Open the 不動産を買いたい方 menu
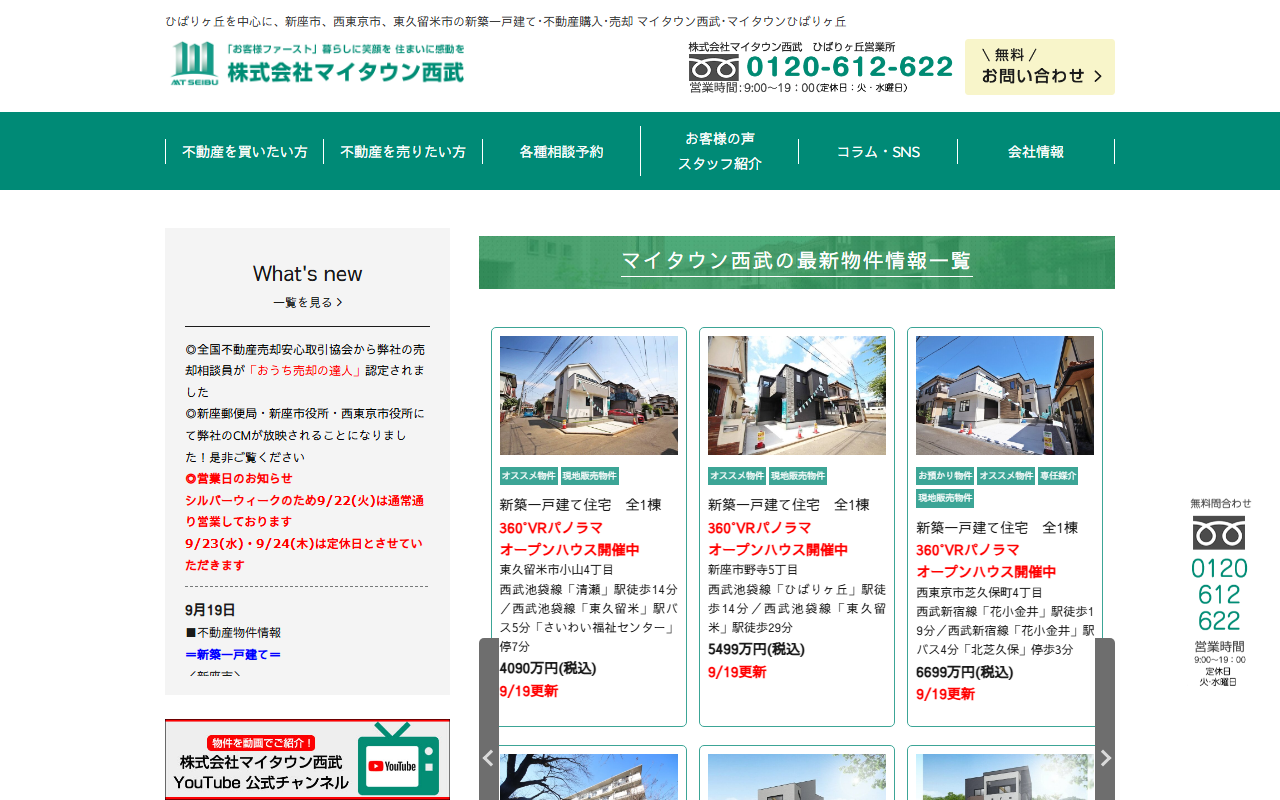Screen dimensions: 1280x800 245,152
